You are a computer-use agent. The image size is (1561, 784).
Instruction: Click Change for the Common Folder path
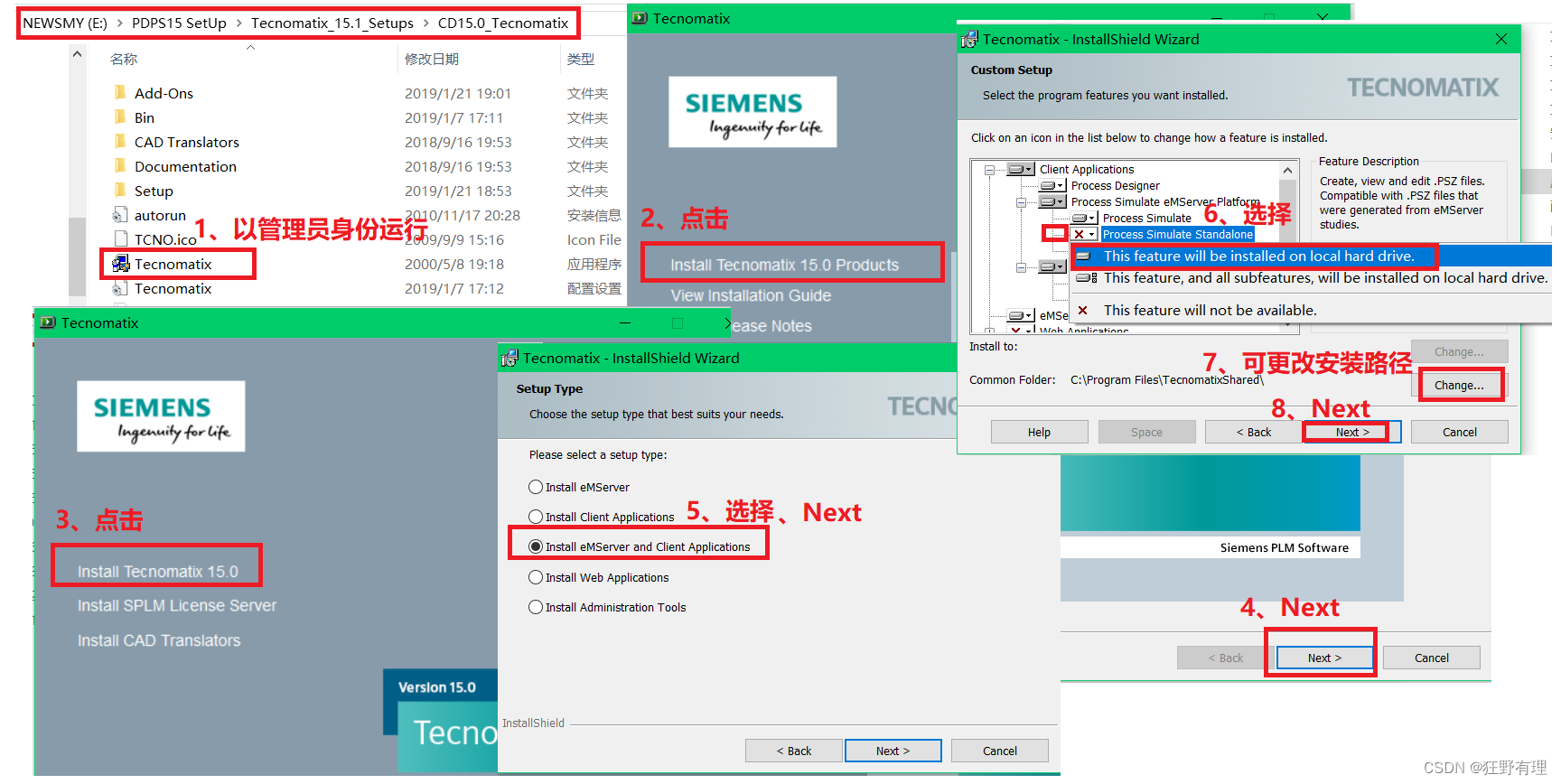click(1459, 386)
